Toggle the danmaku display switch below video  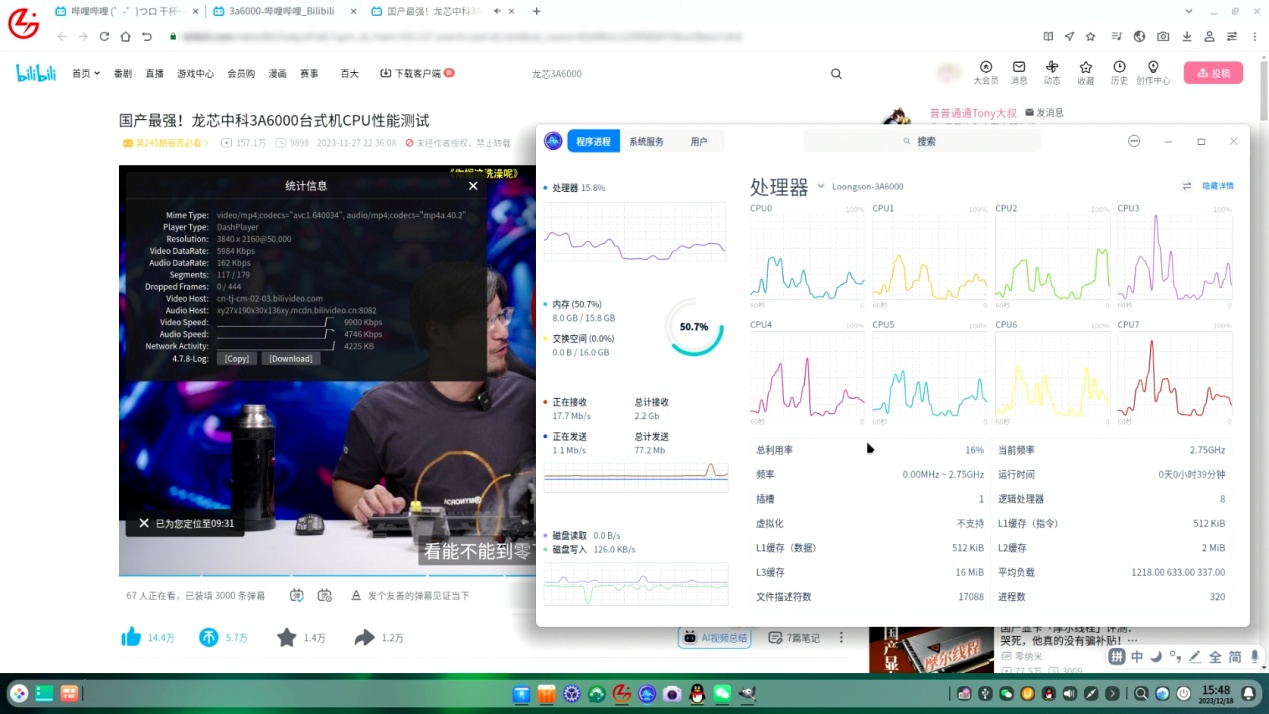coord(297,595)
